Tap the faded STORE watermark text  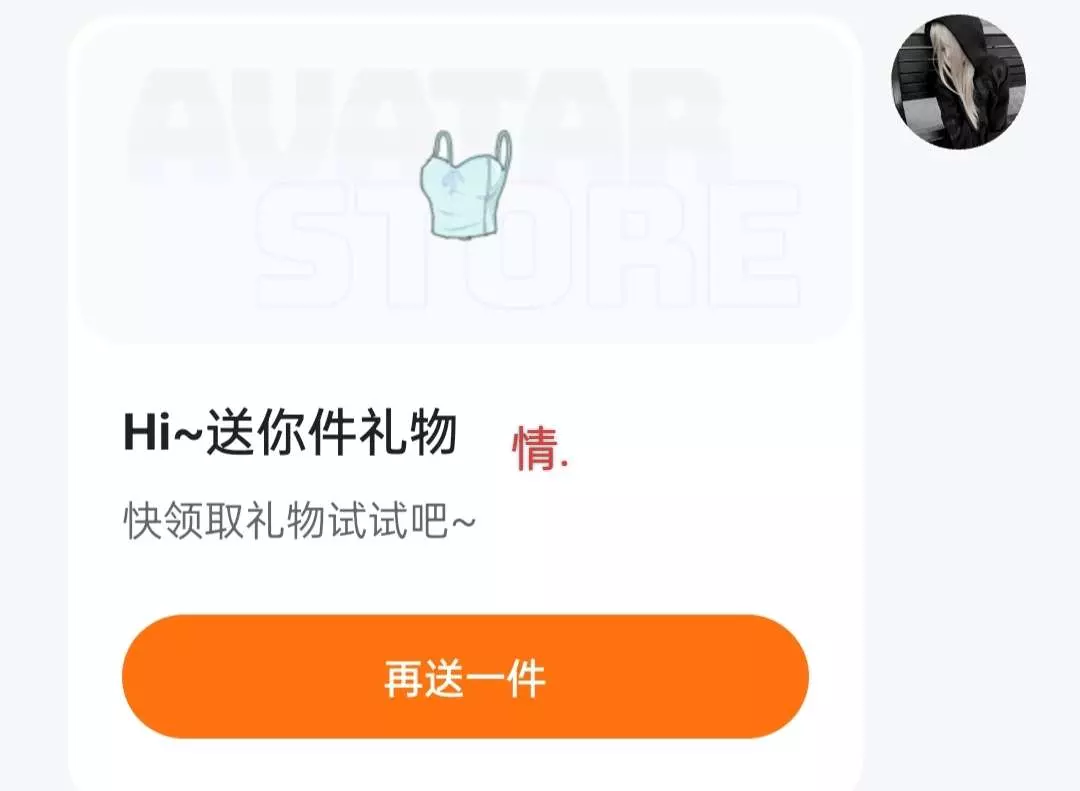[528, 245]
